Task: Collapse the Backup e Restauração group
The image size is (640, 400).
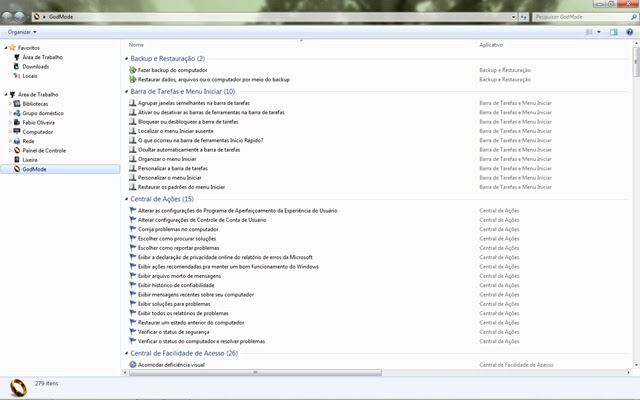Action: (127, 59)
